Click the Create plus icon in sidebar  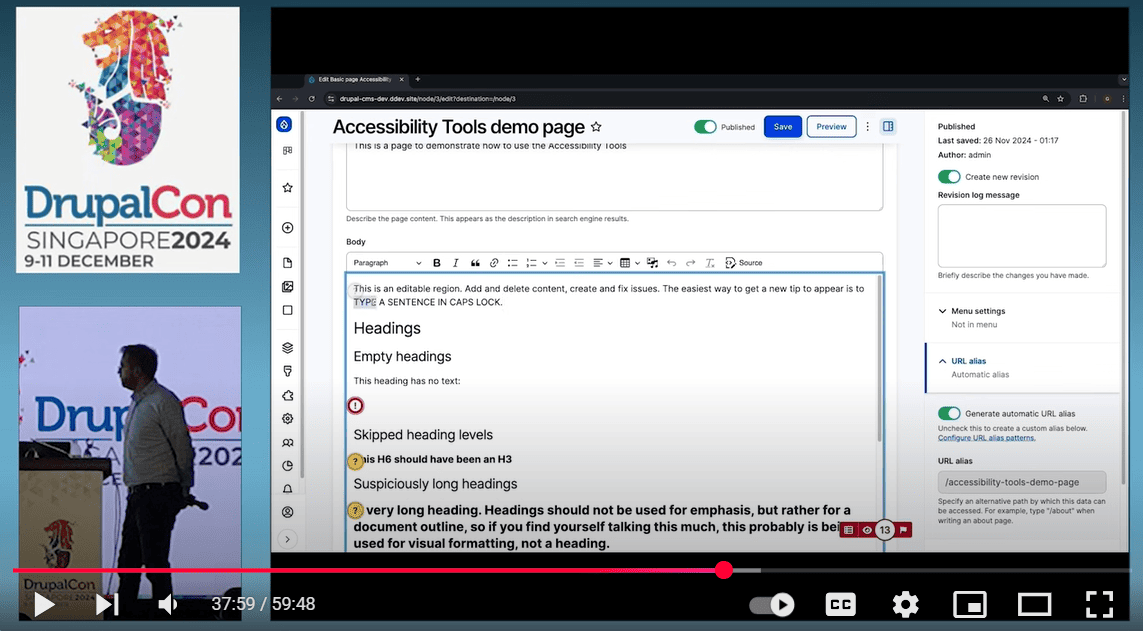point(287,227)
